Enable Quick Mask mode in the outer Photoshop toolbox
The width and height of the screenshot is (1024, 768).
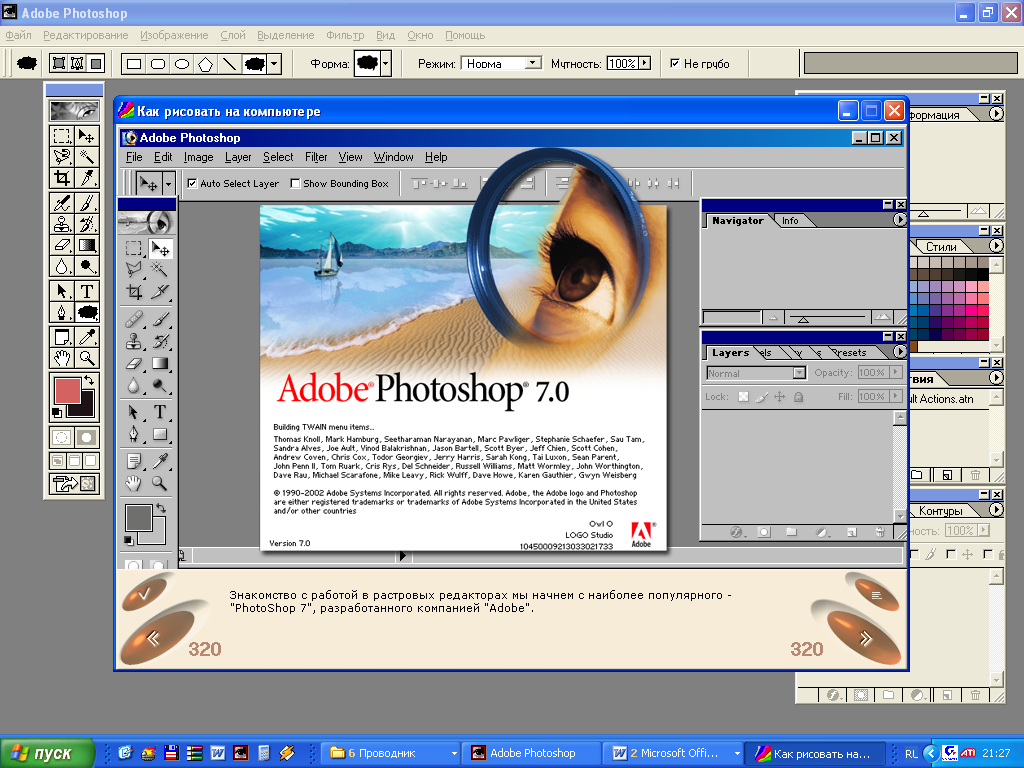(87, 437)
